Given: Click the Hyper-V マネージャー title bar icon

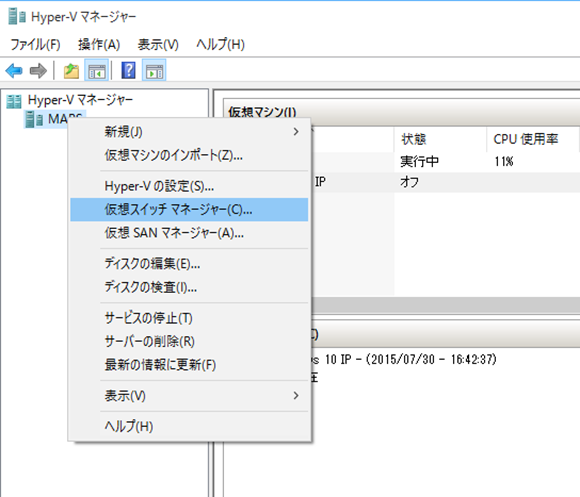Looking at the screenshot, I should click(17, 17).
